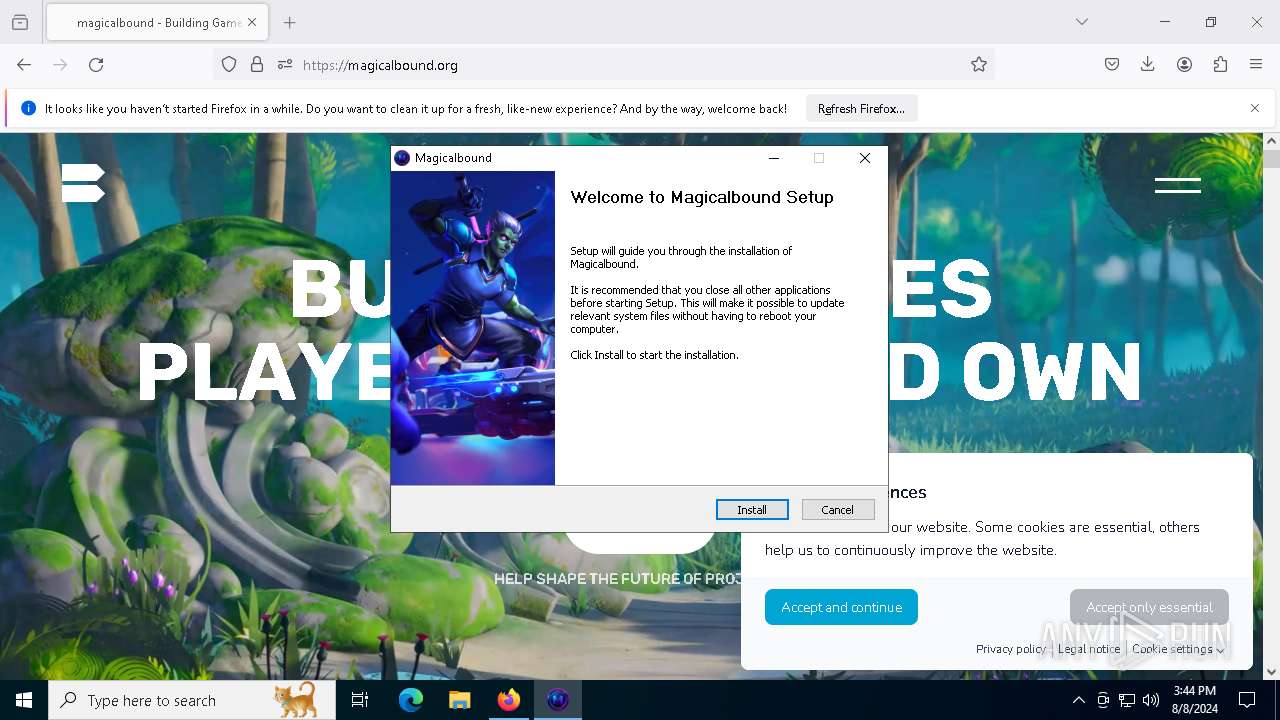The width and height of the screenshot is (1280, 720).
Task: Click the Windows taskbar search box
Action: 192,700
